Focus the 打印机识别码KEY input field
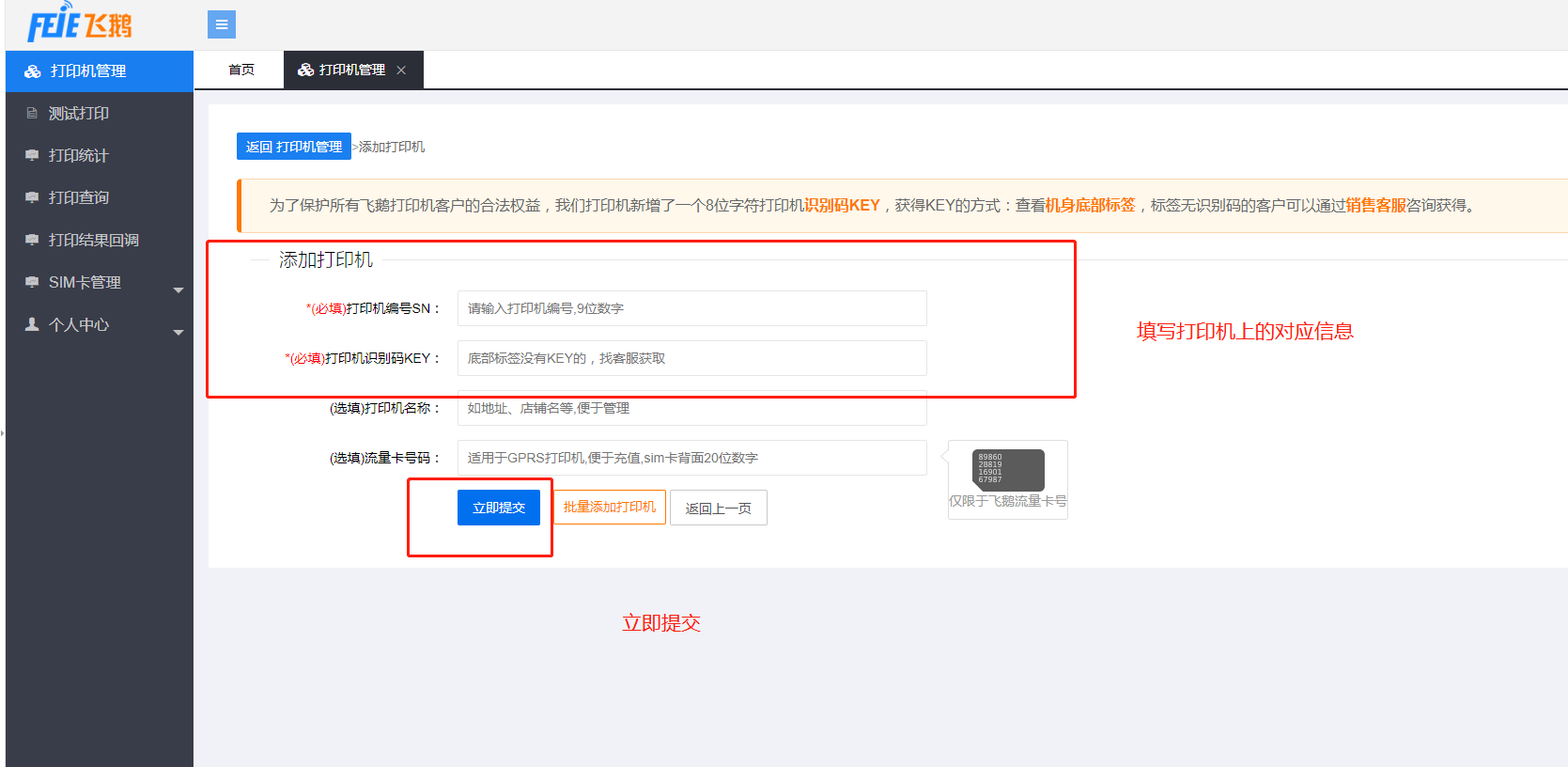The height and width of the screenshot is (767, 1568). click(x=691, y=358)
